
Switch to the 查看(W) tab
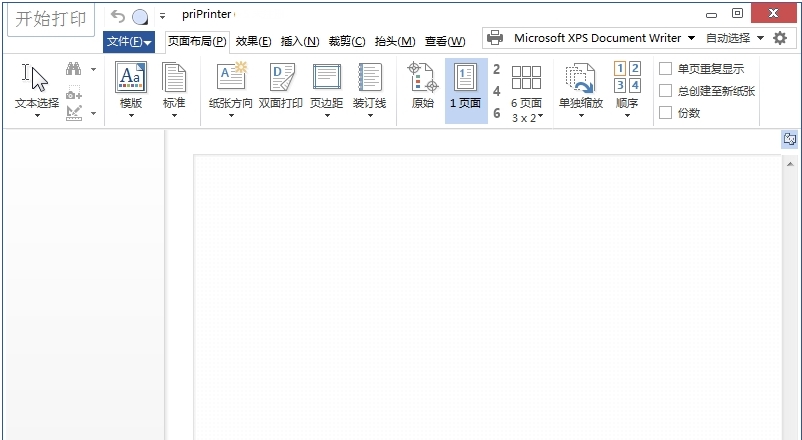pos(445,41)
